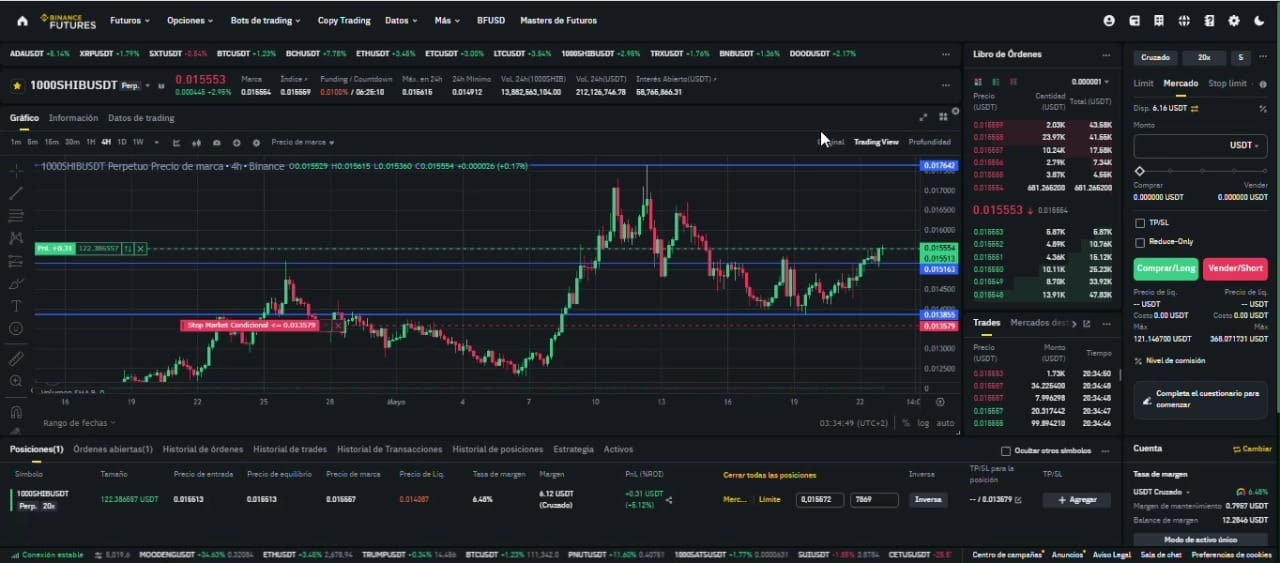Open the 20x leverage button

point(1204,58)
